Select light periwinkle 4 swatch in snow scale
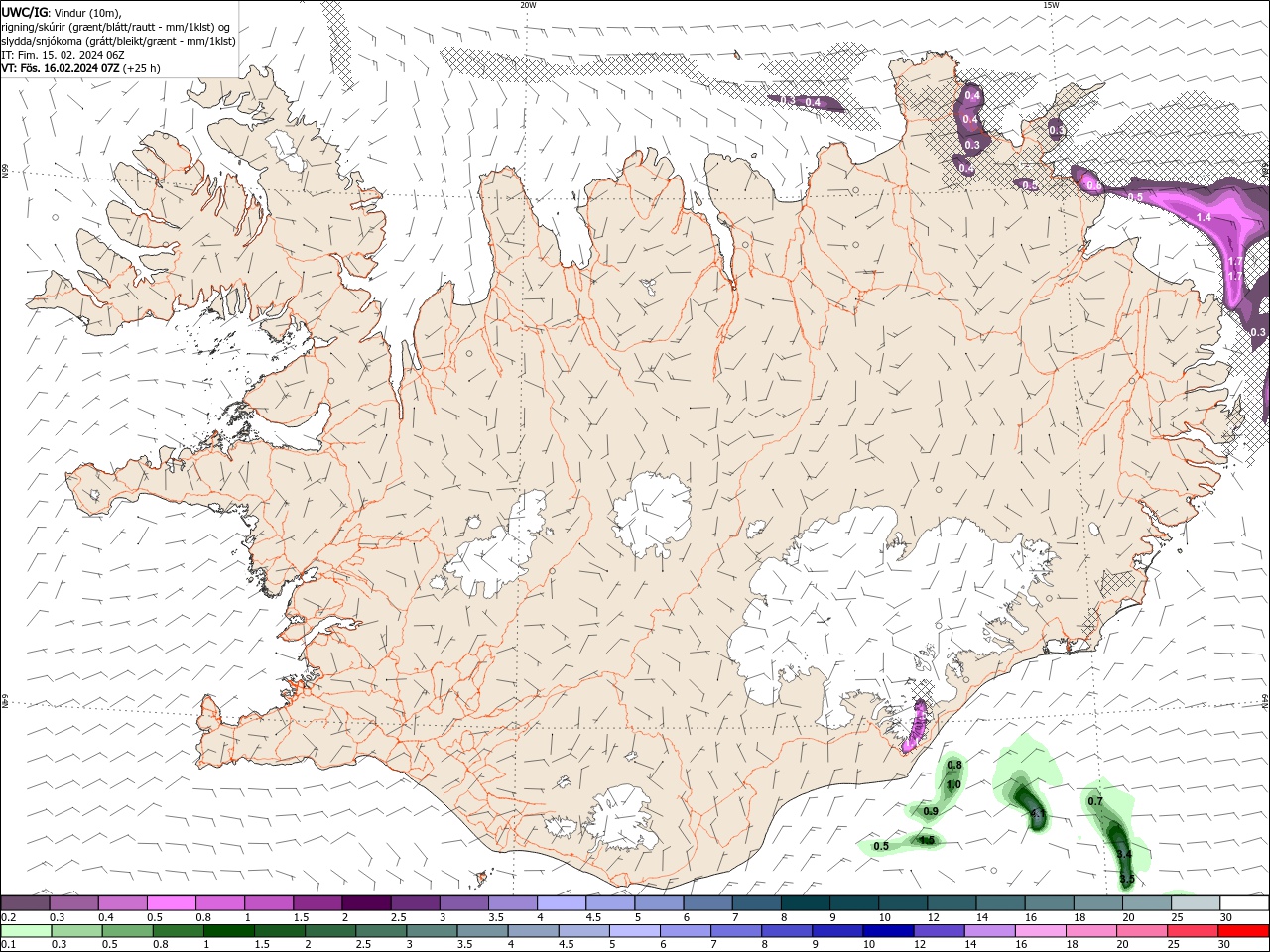Viewport: 1270px width, 952px height. point(562,903)
